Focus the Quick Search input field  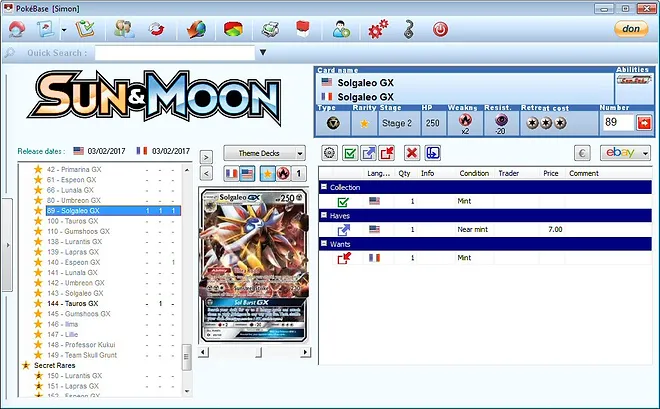[175, 53]
